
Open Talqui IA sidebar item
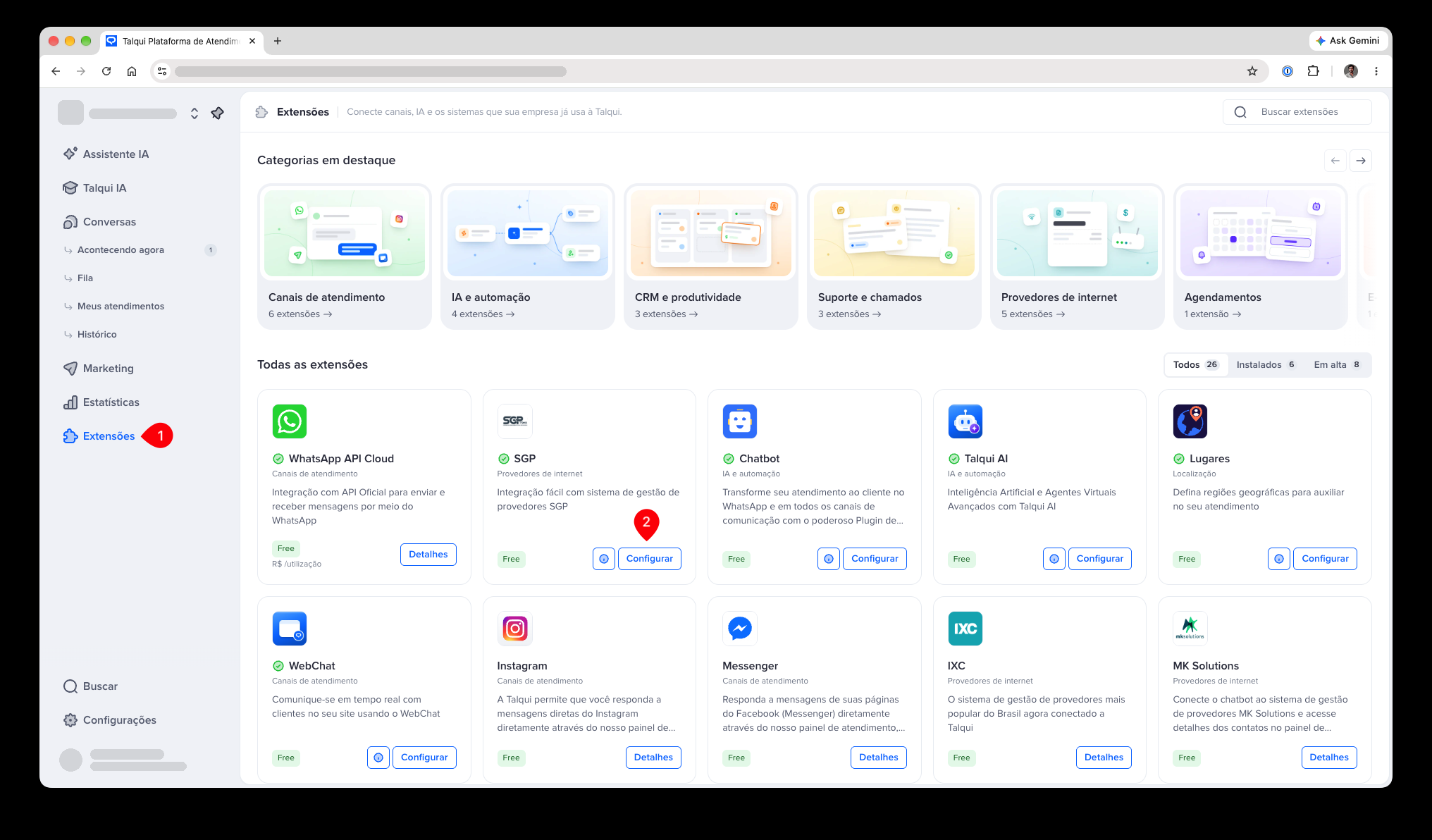94,187
